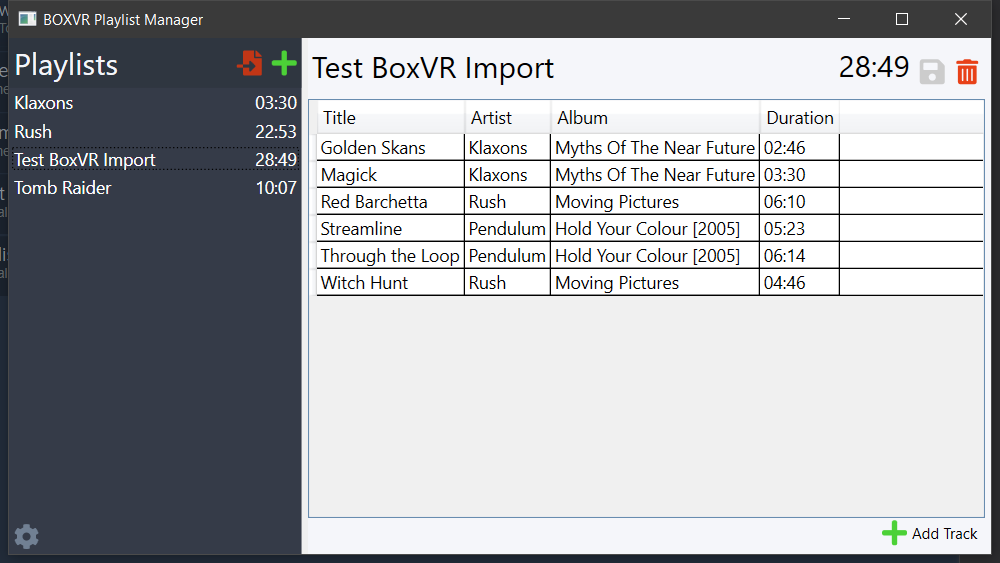Select the Red Barchetta track

pyautogui.click(x=649, y=201)
